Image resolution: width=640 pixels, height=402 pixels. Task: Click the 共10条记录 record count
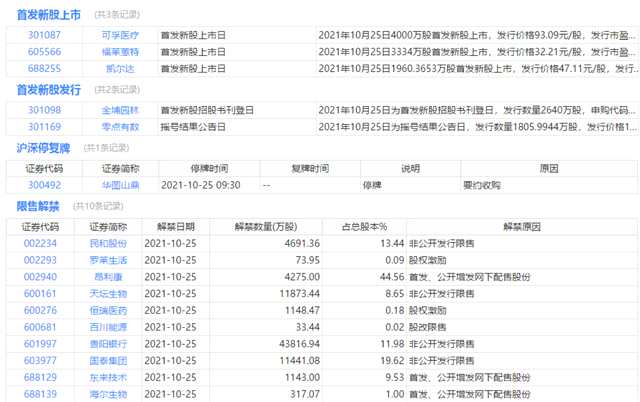[x=98, y=207]
